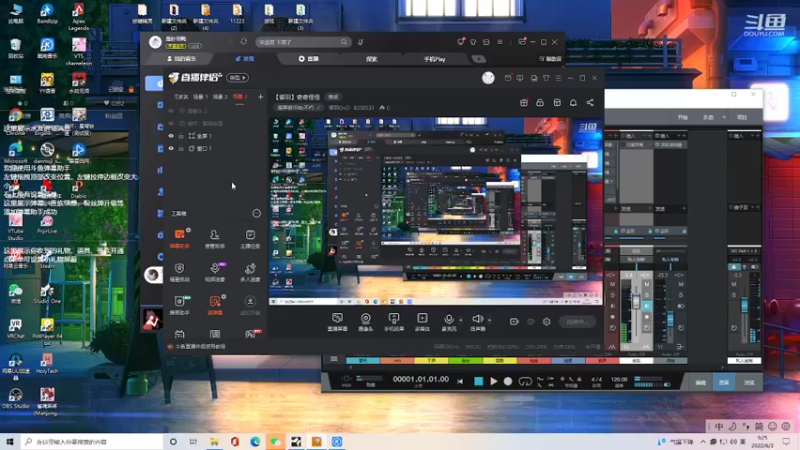Select the 场景 2 scene tab

click(220, 96)
